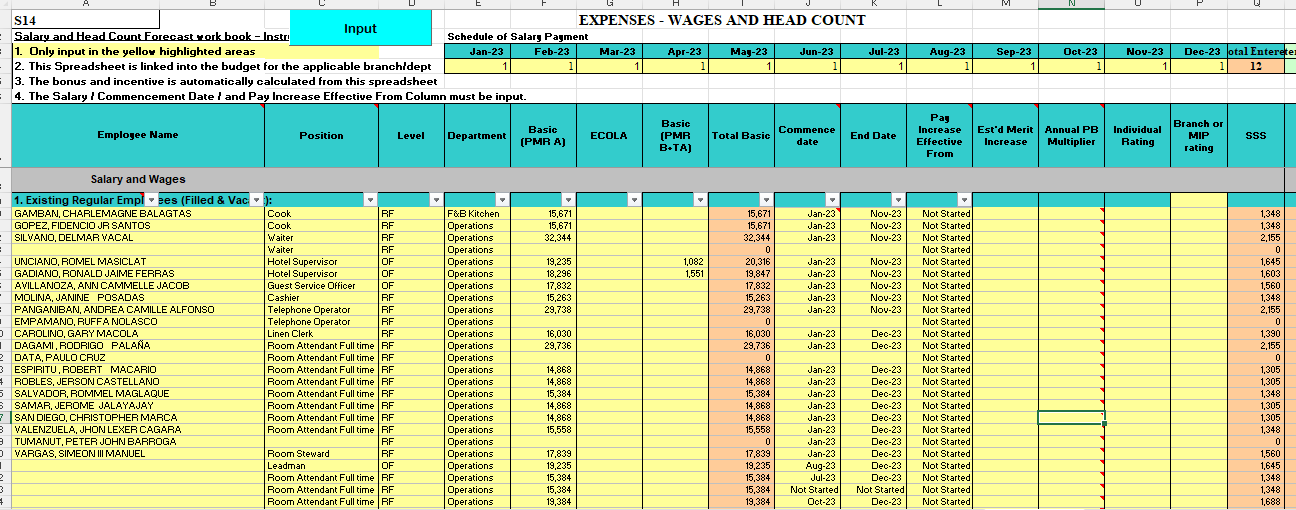Select employee SAN DIEGO, CHRISTOPHER MARCA
The height and width of the screenshot is (510, 1296).
pyautogui.click(x=138, y=418)
